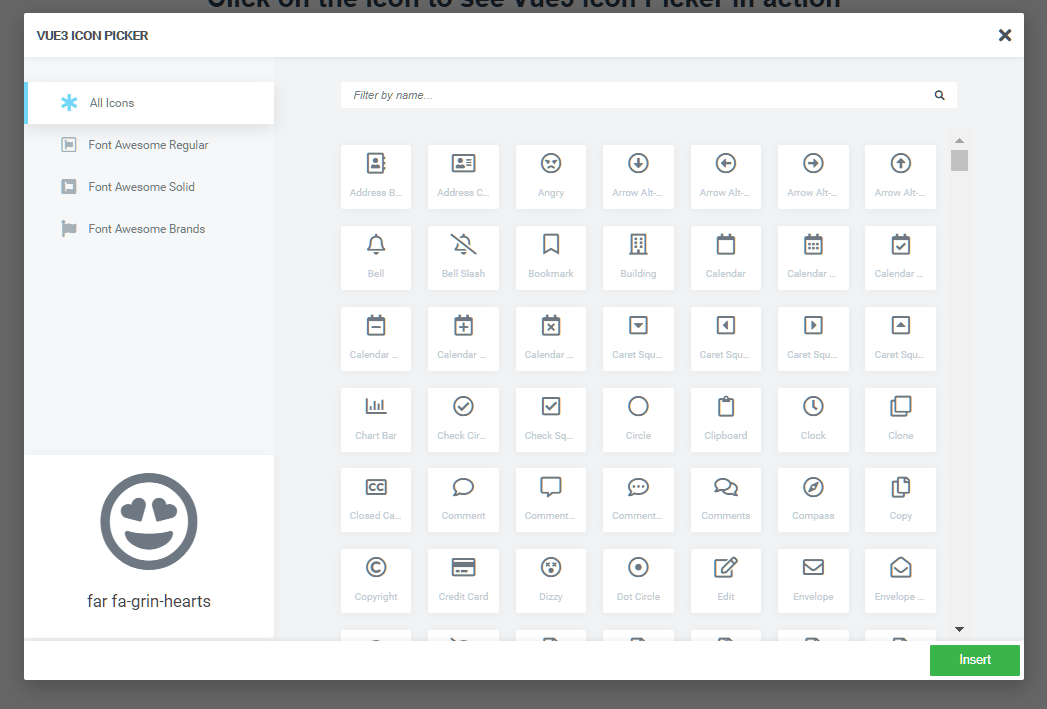Choose the Bookmark icon

pyautogui.click(x=550, y=257)
